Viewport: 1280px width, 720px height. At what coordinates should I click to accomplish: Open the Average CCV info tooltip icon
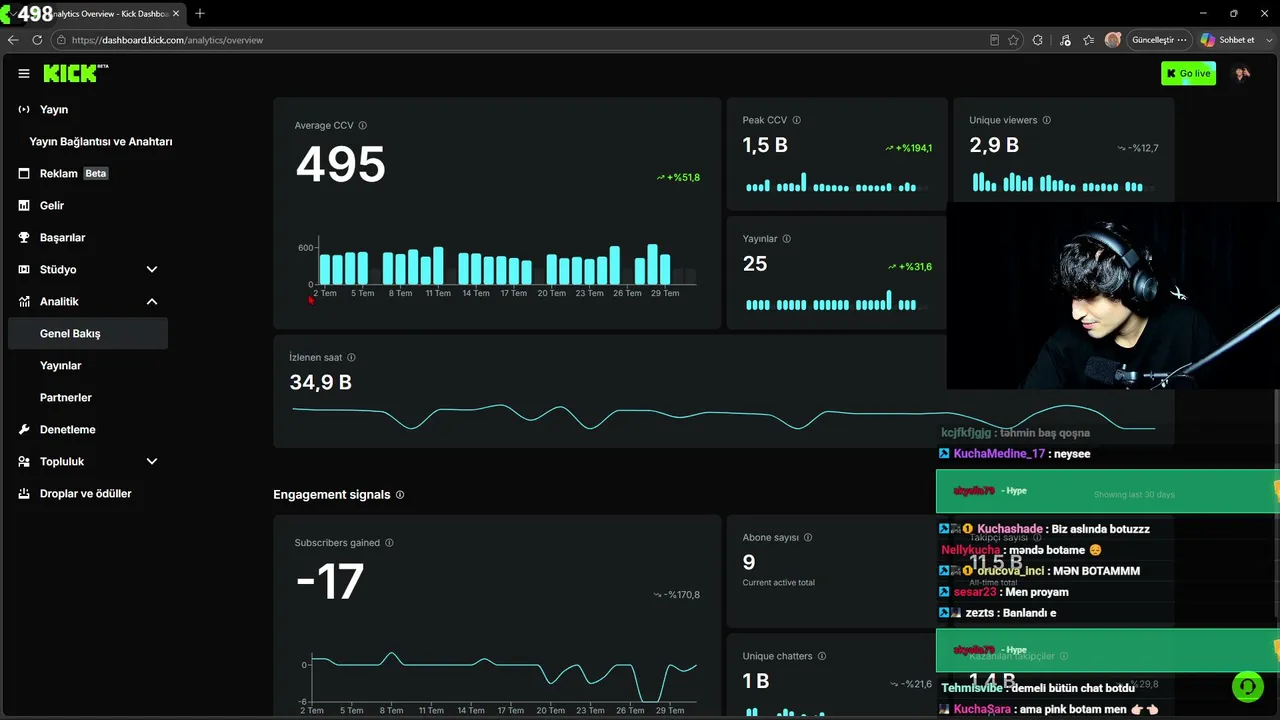(x=363, y=125)
